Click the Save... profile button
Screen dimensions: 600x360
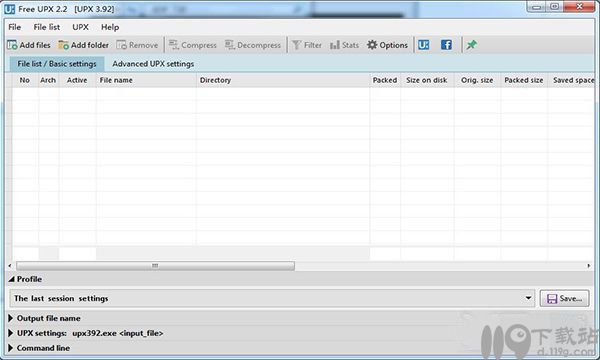[564, 298]
